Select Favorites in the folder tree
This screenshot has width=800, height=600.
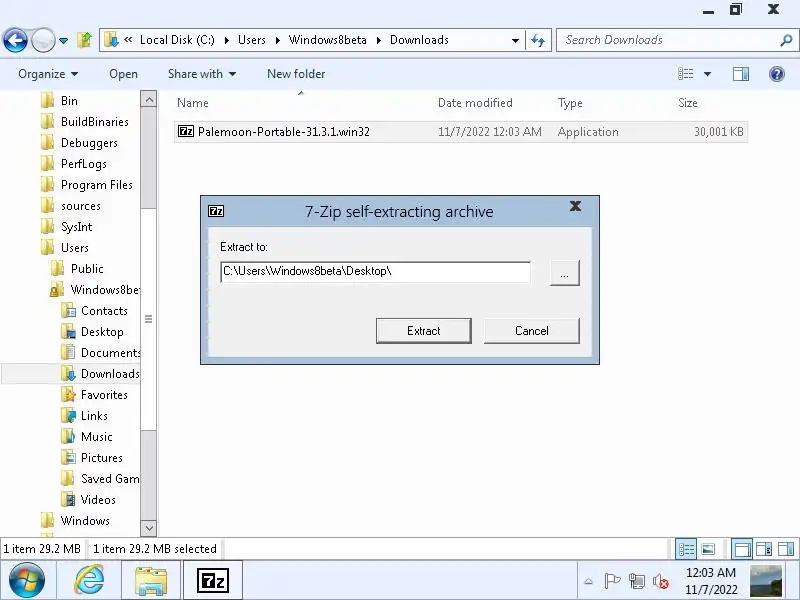click(104, 394)
